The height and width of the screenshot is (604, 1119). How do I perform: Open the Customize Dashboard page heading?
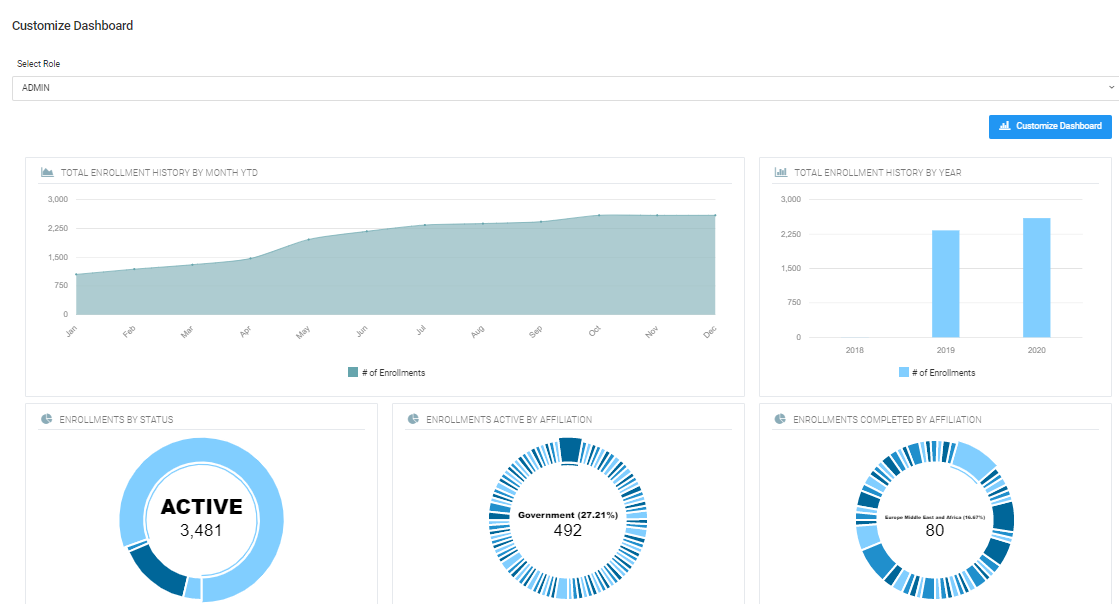70,25
